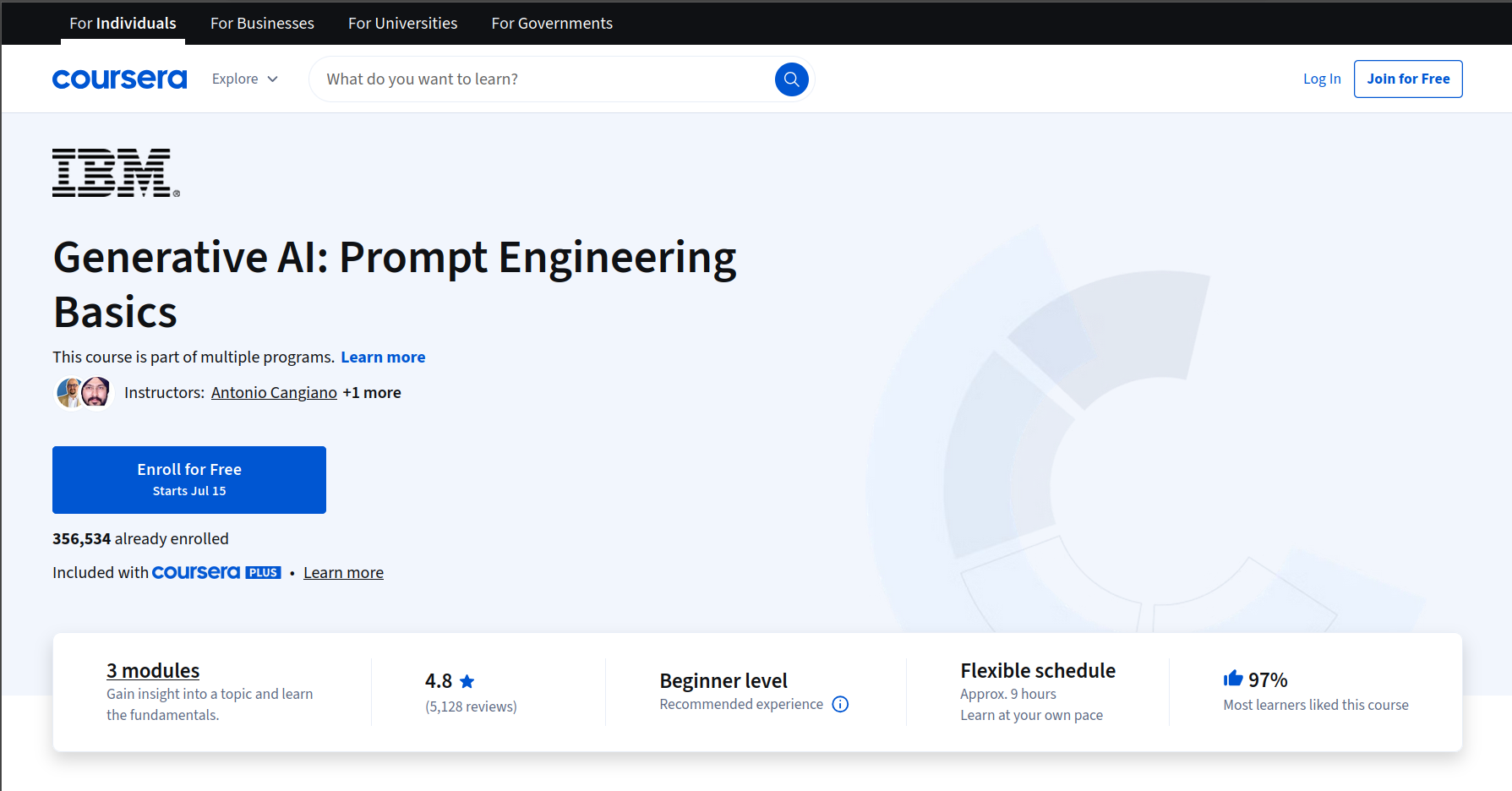Select the For Individuals tab
Image resolution: width=1512 pixels, height=791 pixels.
pos(123,24)
